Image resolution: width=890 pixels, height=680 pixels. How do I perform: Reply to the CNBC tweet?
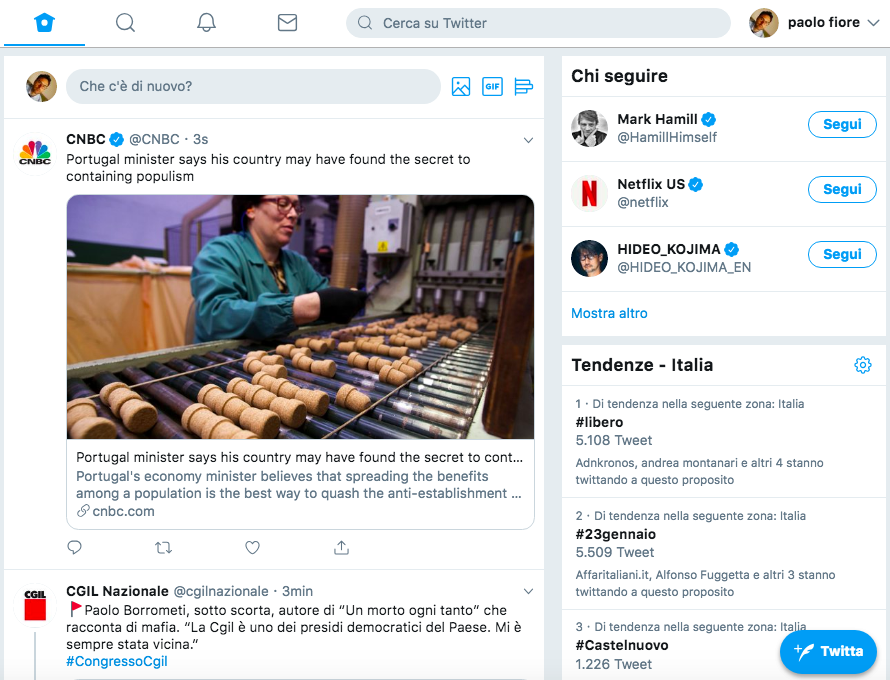tap(74, 547)
